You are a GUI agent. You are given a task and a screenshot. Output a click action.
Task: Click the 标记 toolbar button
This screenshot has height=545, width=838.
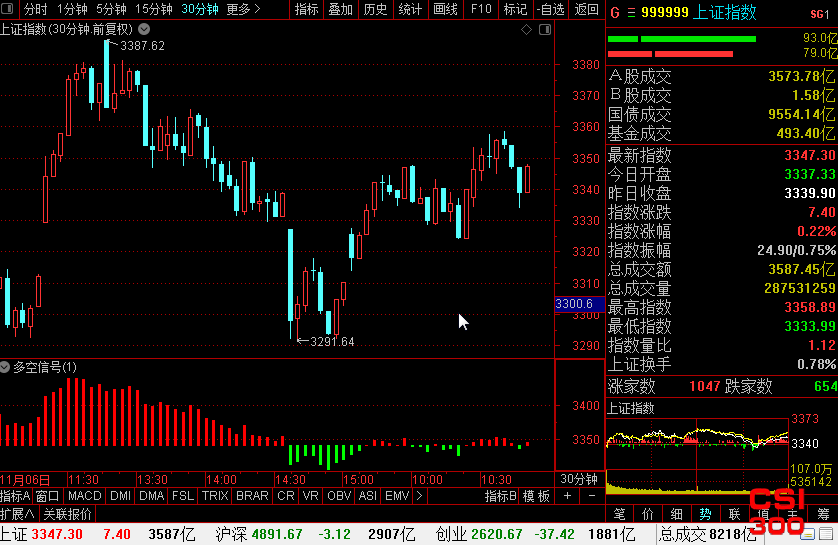click(x=515, y=9)
